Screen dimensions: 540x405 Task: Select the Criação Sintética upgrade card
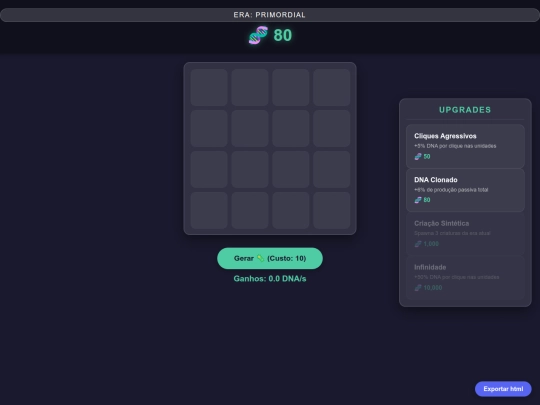(465, 234)
